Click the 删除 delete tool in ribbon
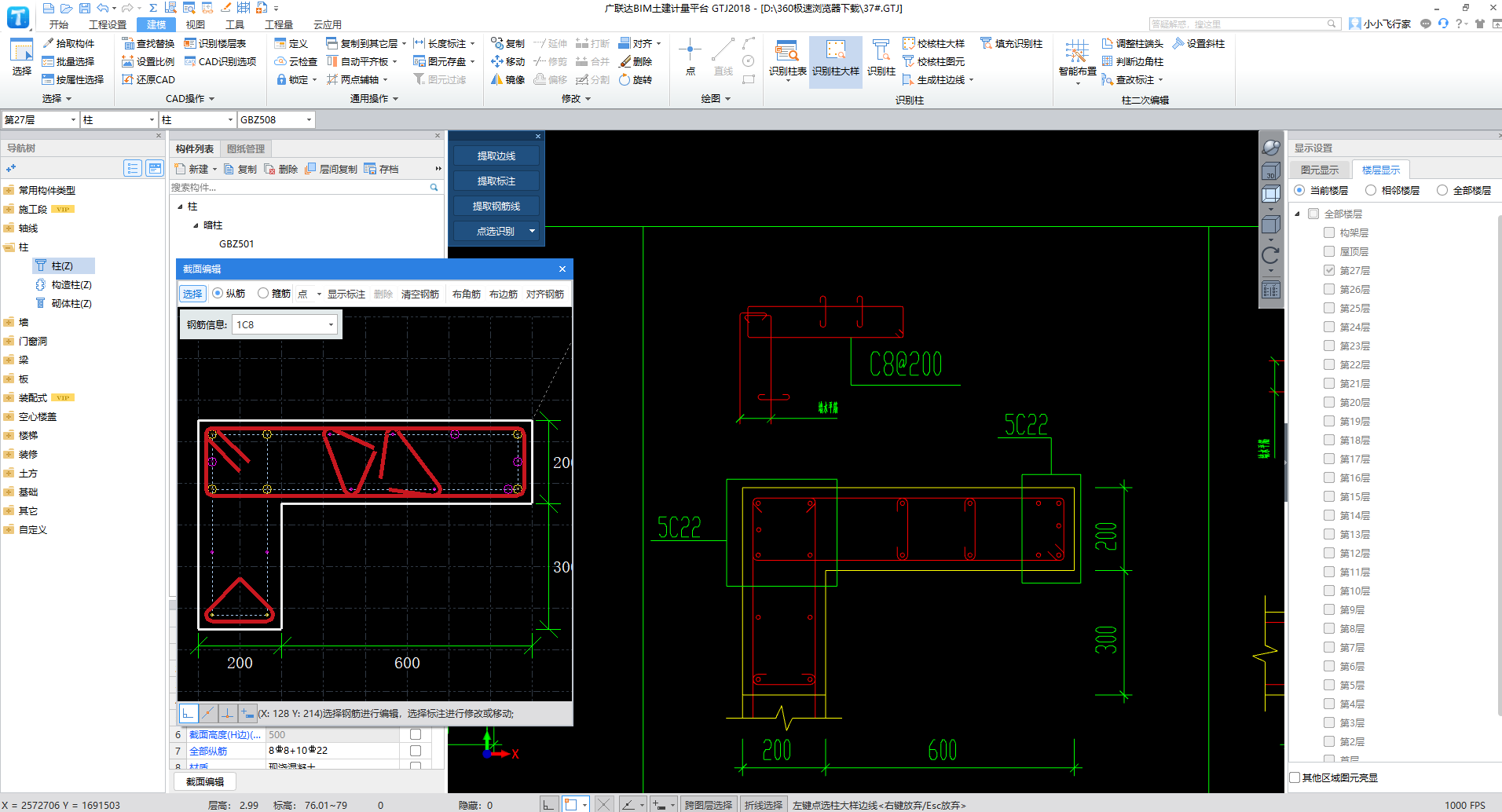Viewport: 1502px width, 812px height. [x=636, y=61]
